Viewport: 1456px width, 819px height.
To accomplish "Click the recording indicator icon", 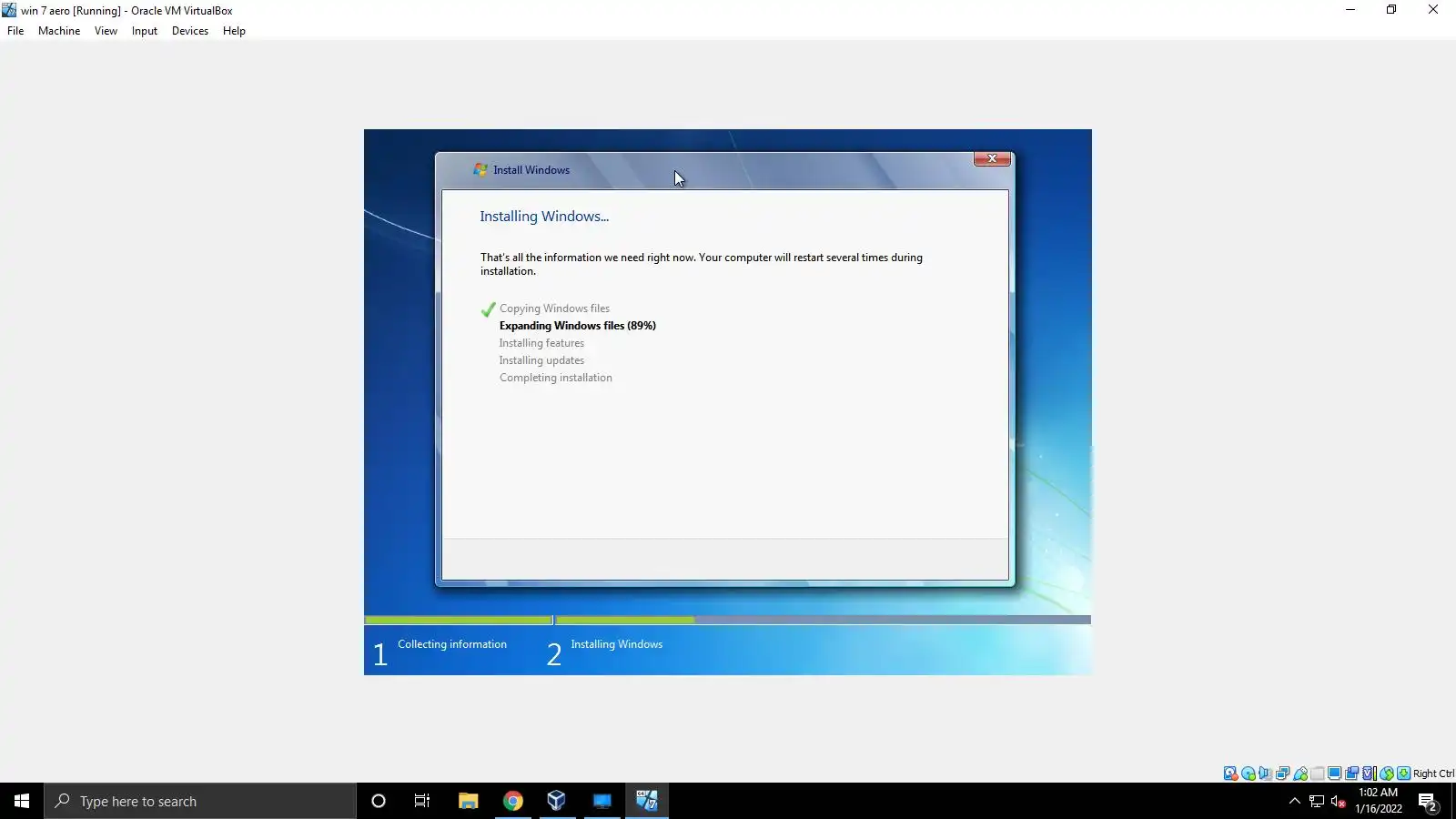I will click(x=1352, y=773).
